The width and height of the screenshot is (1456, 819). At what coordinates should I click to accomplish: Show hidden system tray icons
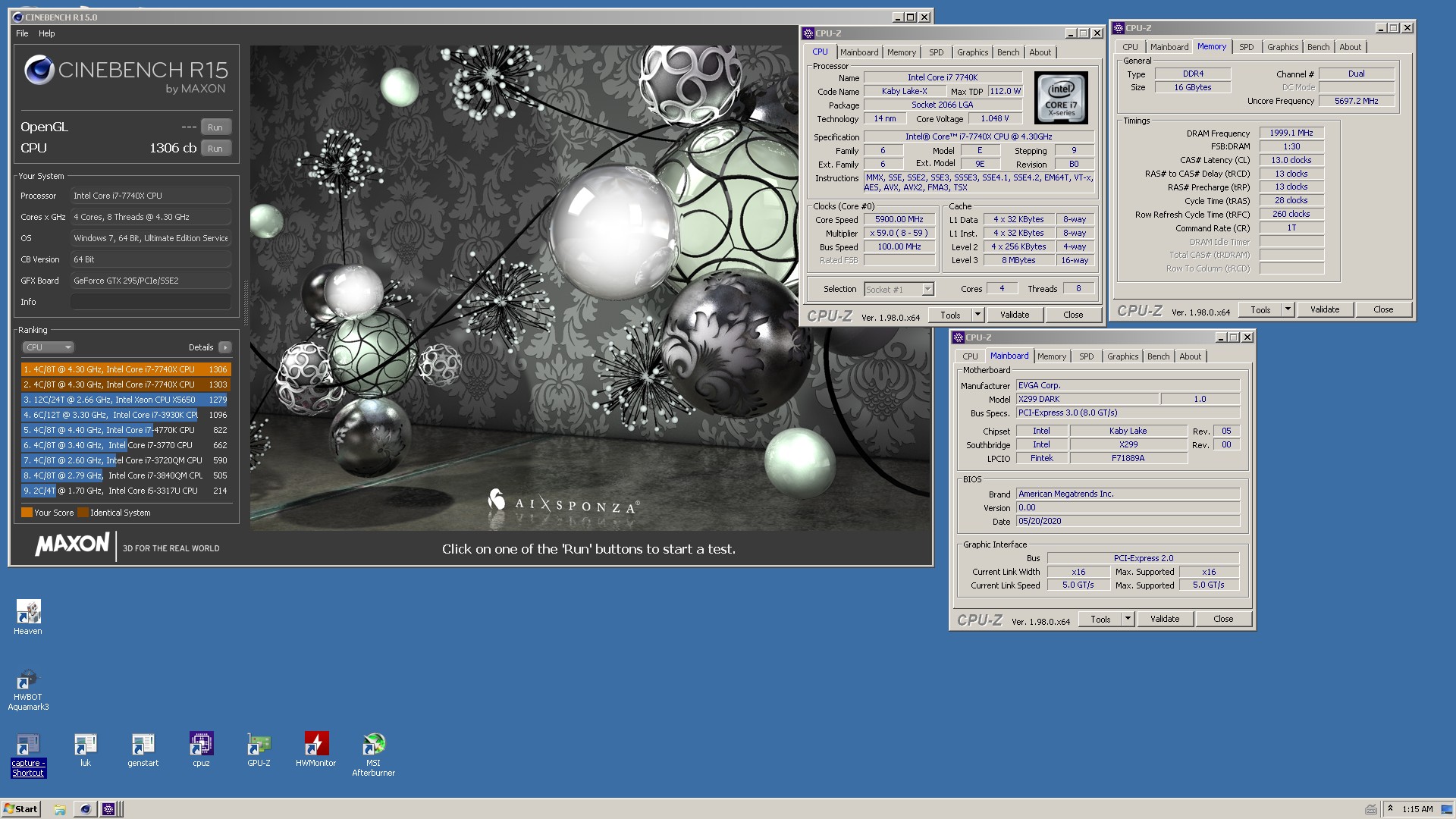tap(1390, 809)
